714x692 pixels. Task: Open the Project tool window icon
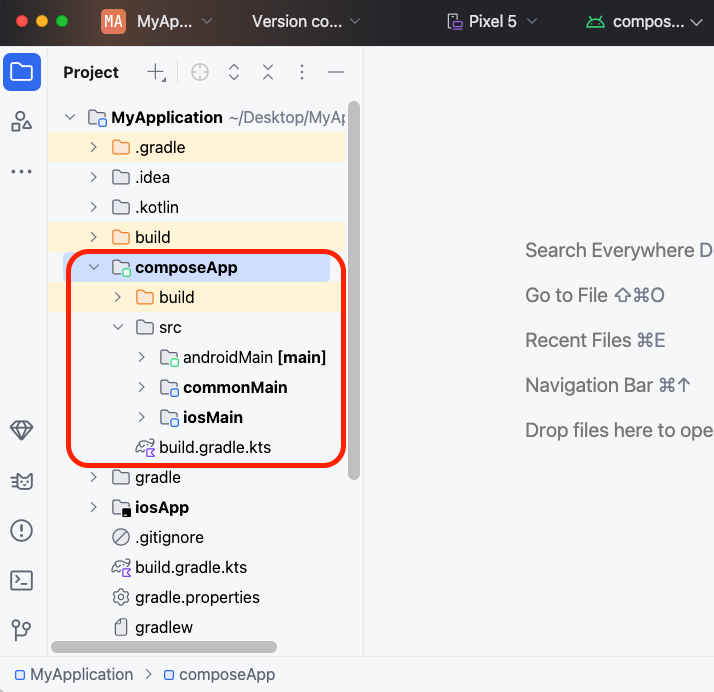click(22, 72)
